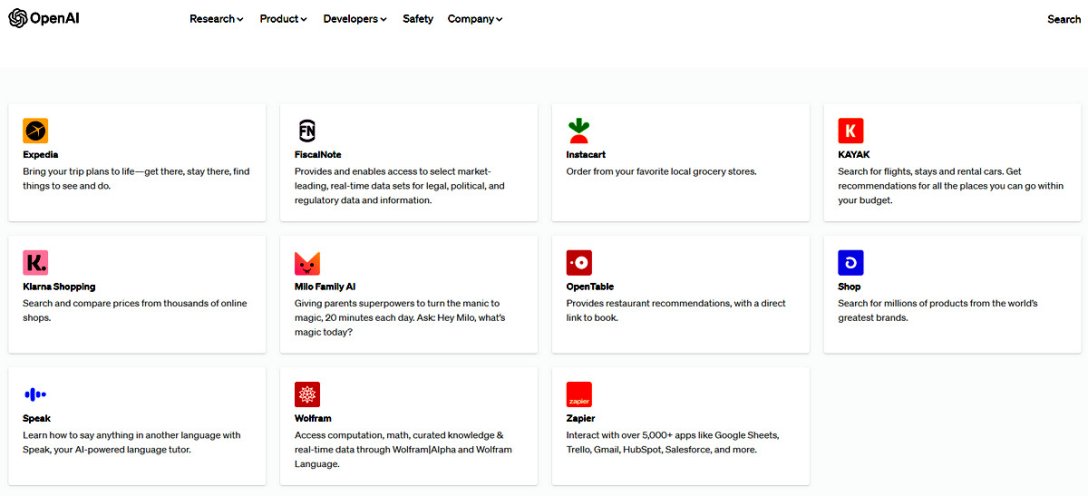Screen dimensions: 1088x496
Task: Click the pink Klarna Shopping icon
Action: (x=35, y=263)
